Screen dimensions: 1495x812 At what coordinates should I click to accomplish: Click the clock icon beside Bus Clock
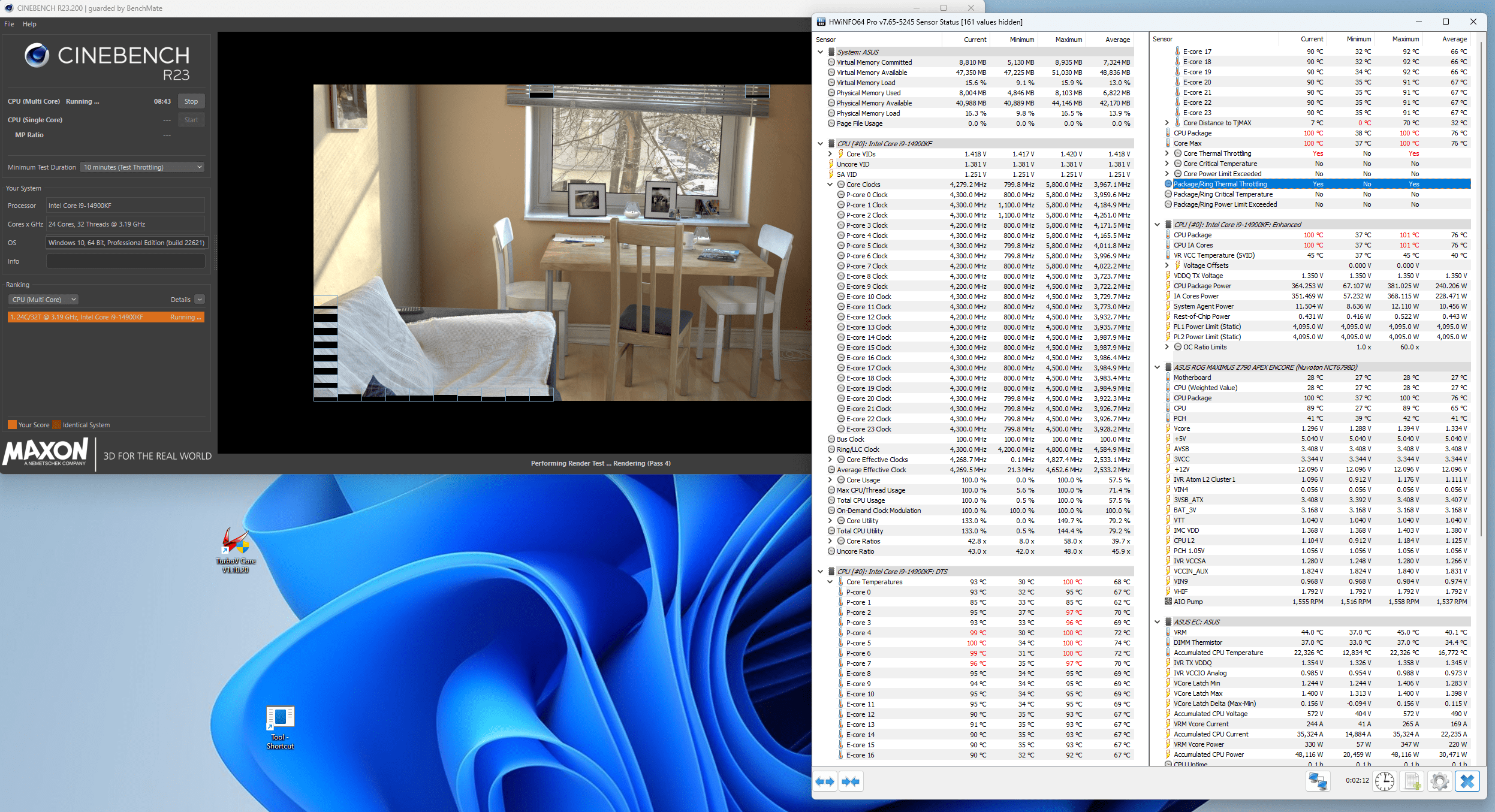tap(831, 439)
